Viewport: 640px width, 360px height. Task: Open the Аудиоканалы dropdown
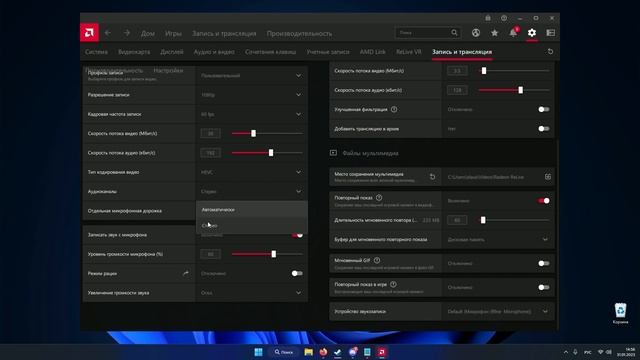(252, 191)
